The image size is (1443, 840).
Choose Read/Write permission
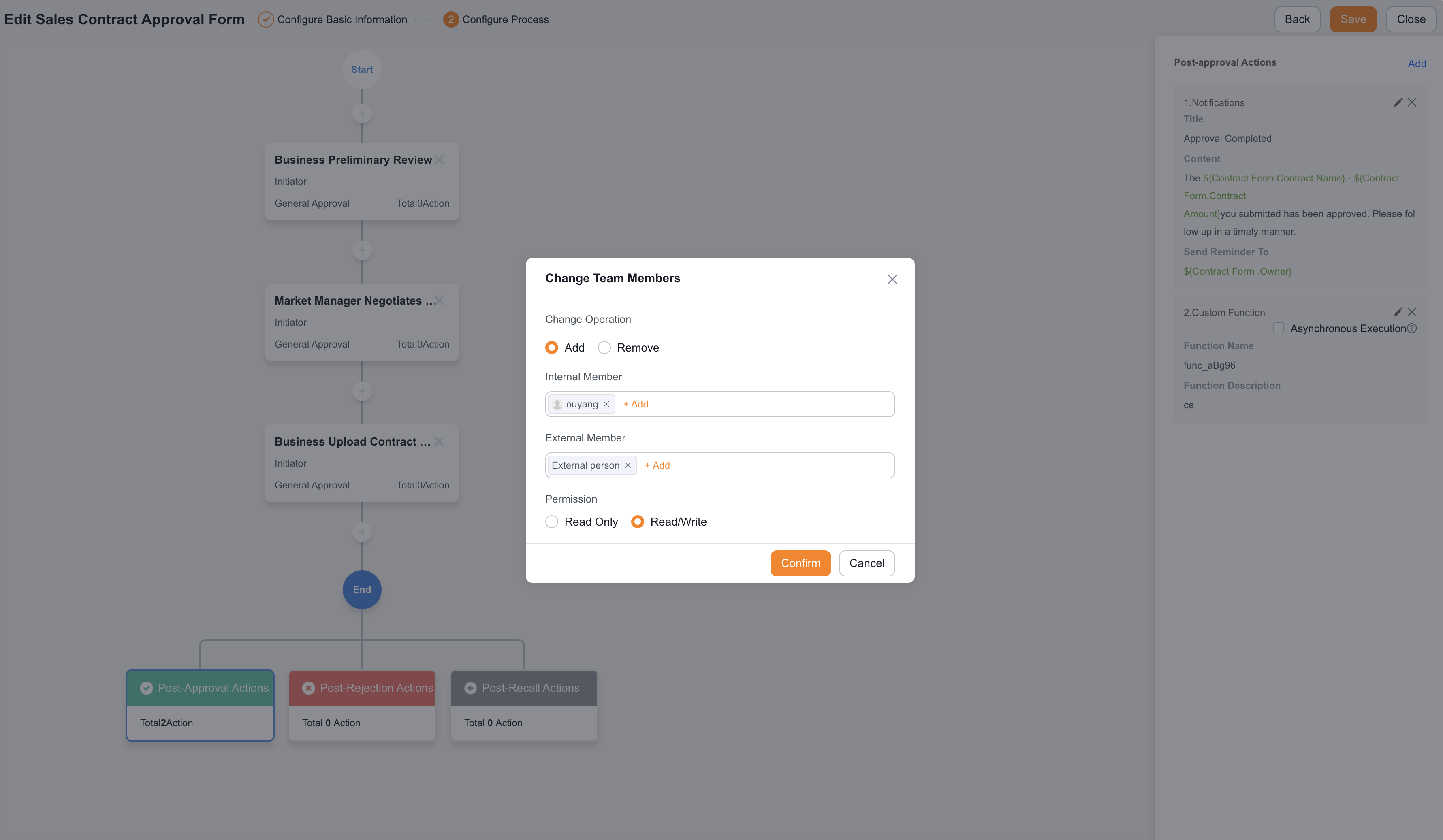pos(637,522)
